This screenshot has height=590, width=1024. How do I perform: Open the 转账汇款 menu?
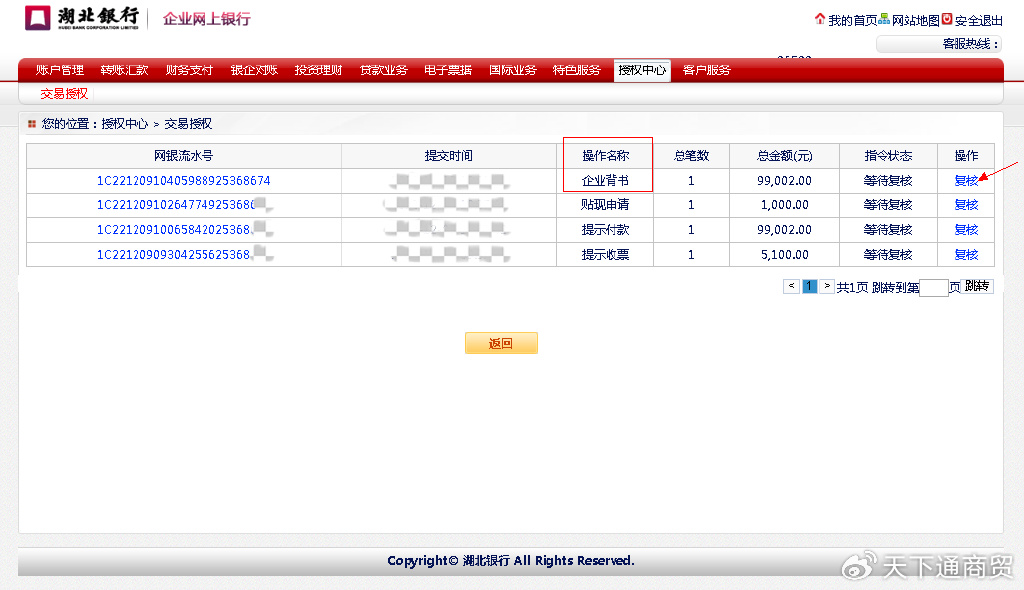(x=124, y=70)
